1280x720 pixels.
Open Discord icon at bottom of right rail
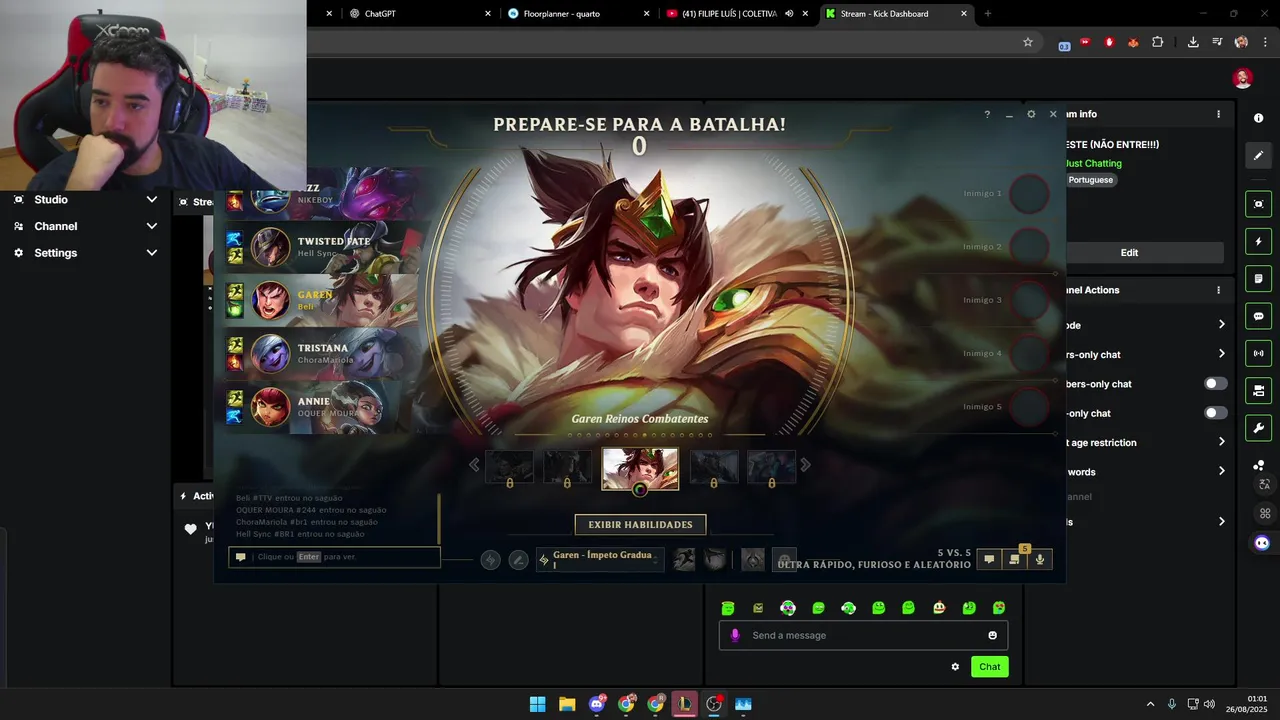coord(1262,543)
